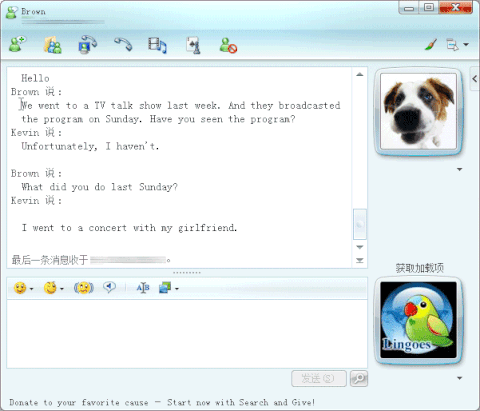Start a video call with webcam icon

click(x=87, y=44)
